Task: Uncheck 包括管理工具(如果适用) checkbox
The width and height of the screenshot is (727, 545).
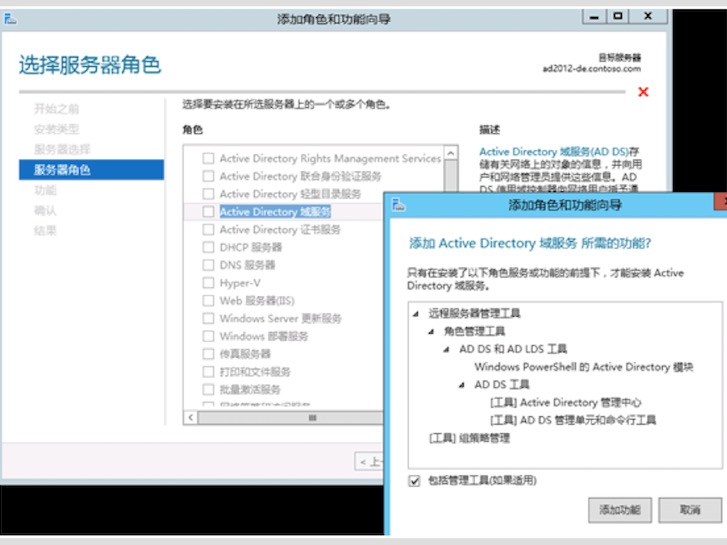Action: coord(414,481)
